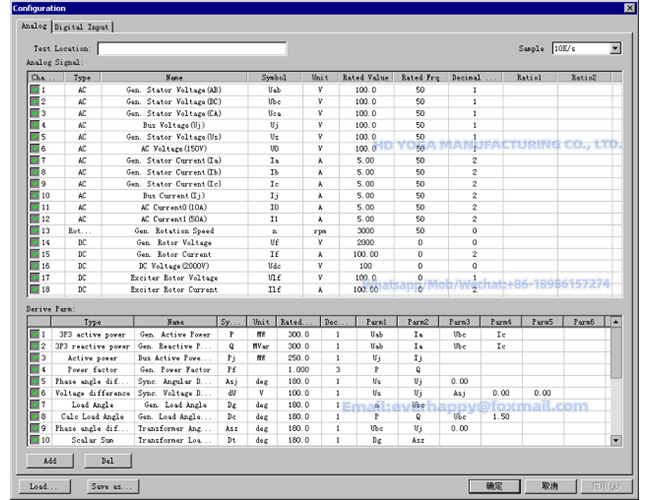Toggle derive row 7 Load Angle marker
The image size is (650, 500).
34,404
